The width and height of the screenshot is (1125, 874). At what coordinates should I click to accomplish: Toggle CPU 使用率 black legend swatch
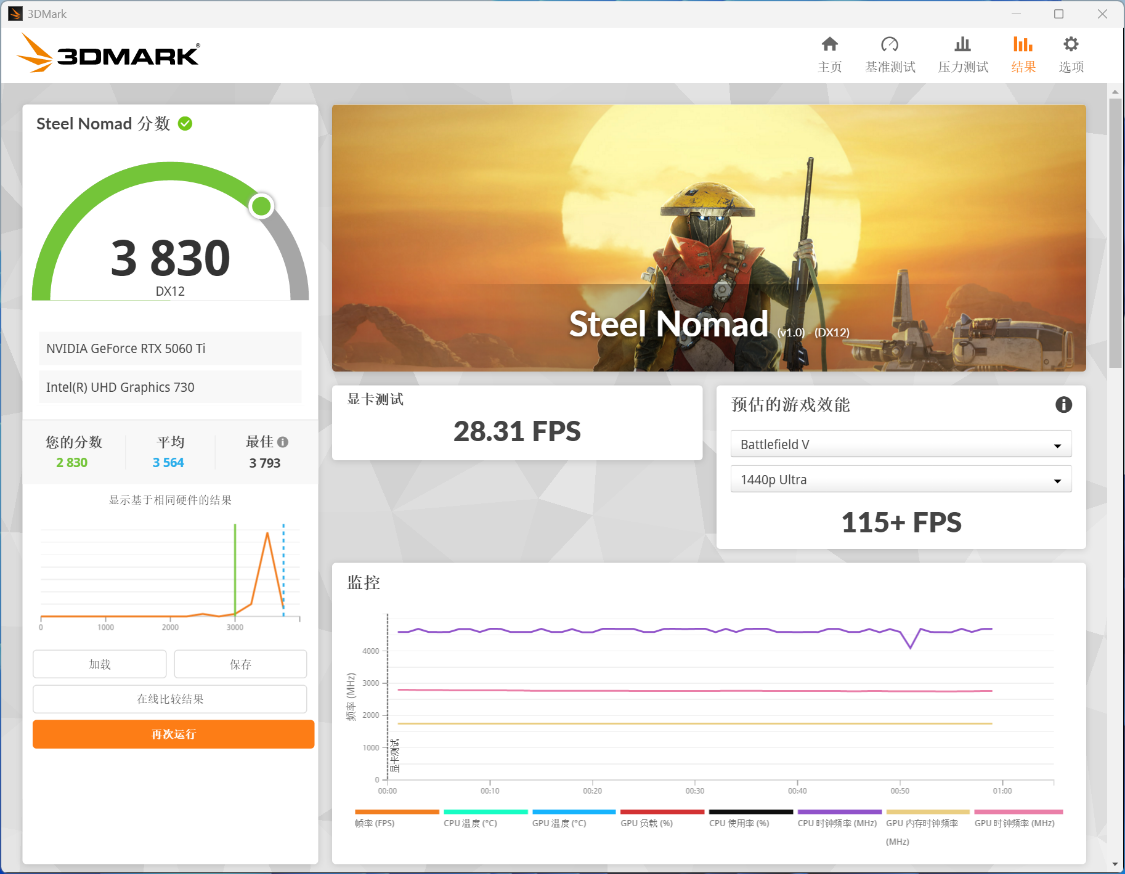point(751,812)
